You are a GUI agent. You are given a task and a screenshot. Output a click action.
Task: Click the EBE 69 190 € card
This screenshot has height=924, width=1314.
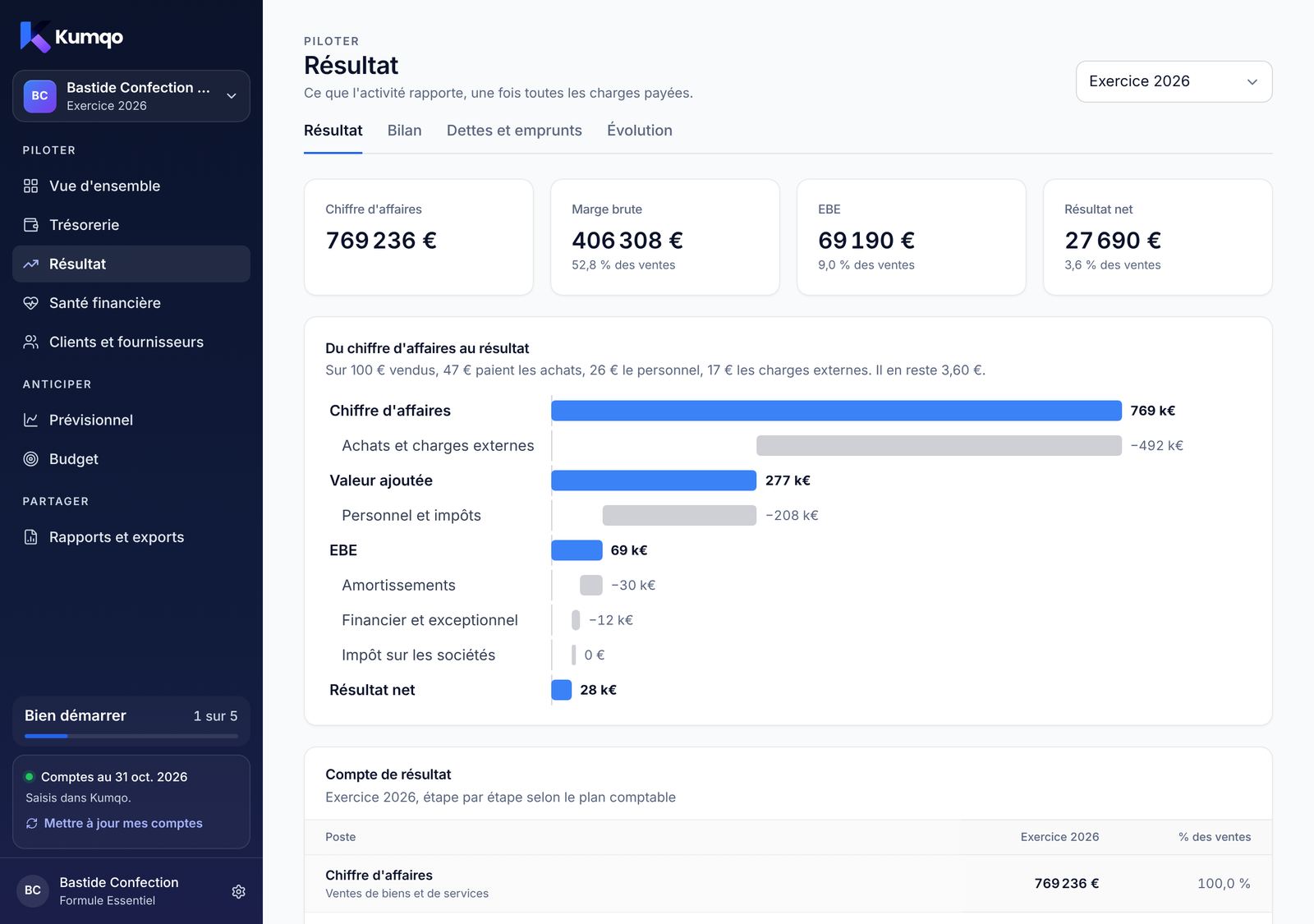coord(912,237)
